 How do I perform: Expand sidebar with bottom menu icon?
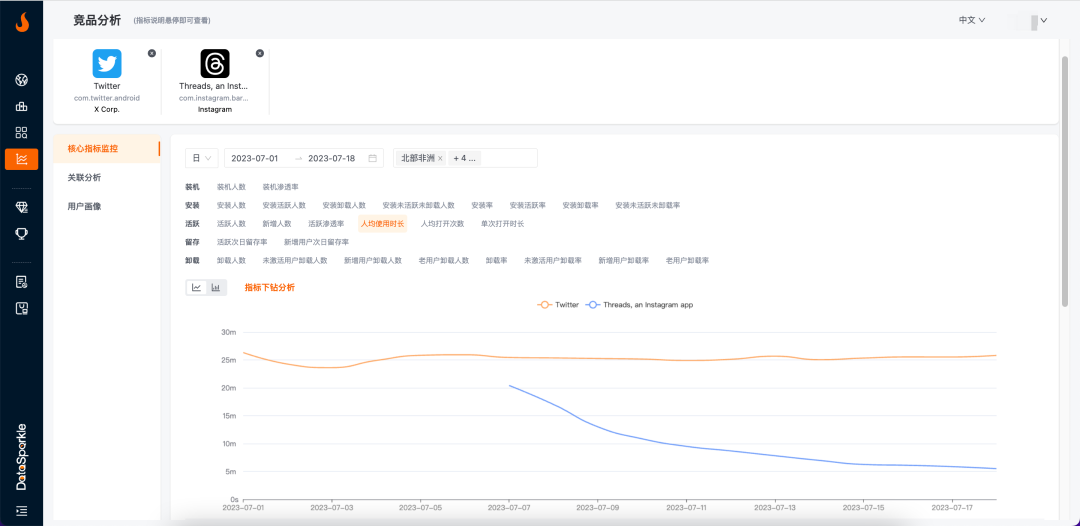(21, 510)
